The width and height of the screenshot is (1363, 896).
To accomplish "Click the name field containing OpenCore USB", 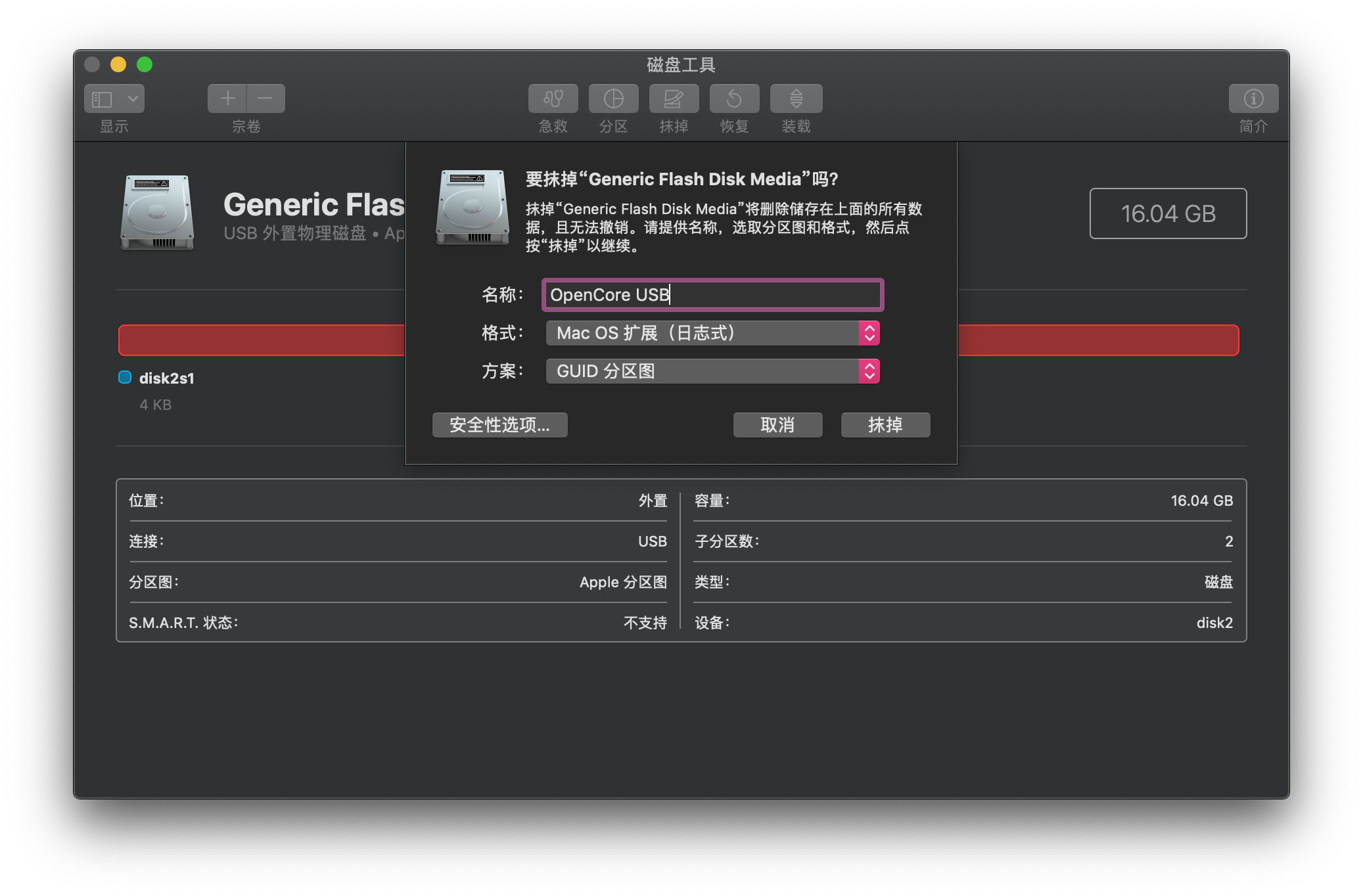I will pos(712,295).
